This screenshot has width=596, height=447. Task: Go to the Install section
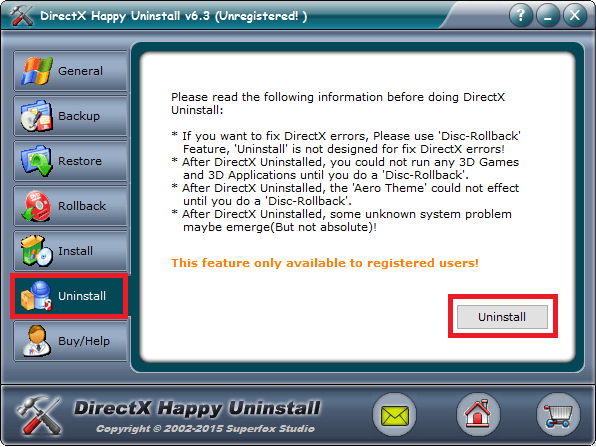coord(71,251)
